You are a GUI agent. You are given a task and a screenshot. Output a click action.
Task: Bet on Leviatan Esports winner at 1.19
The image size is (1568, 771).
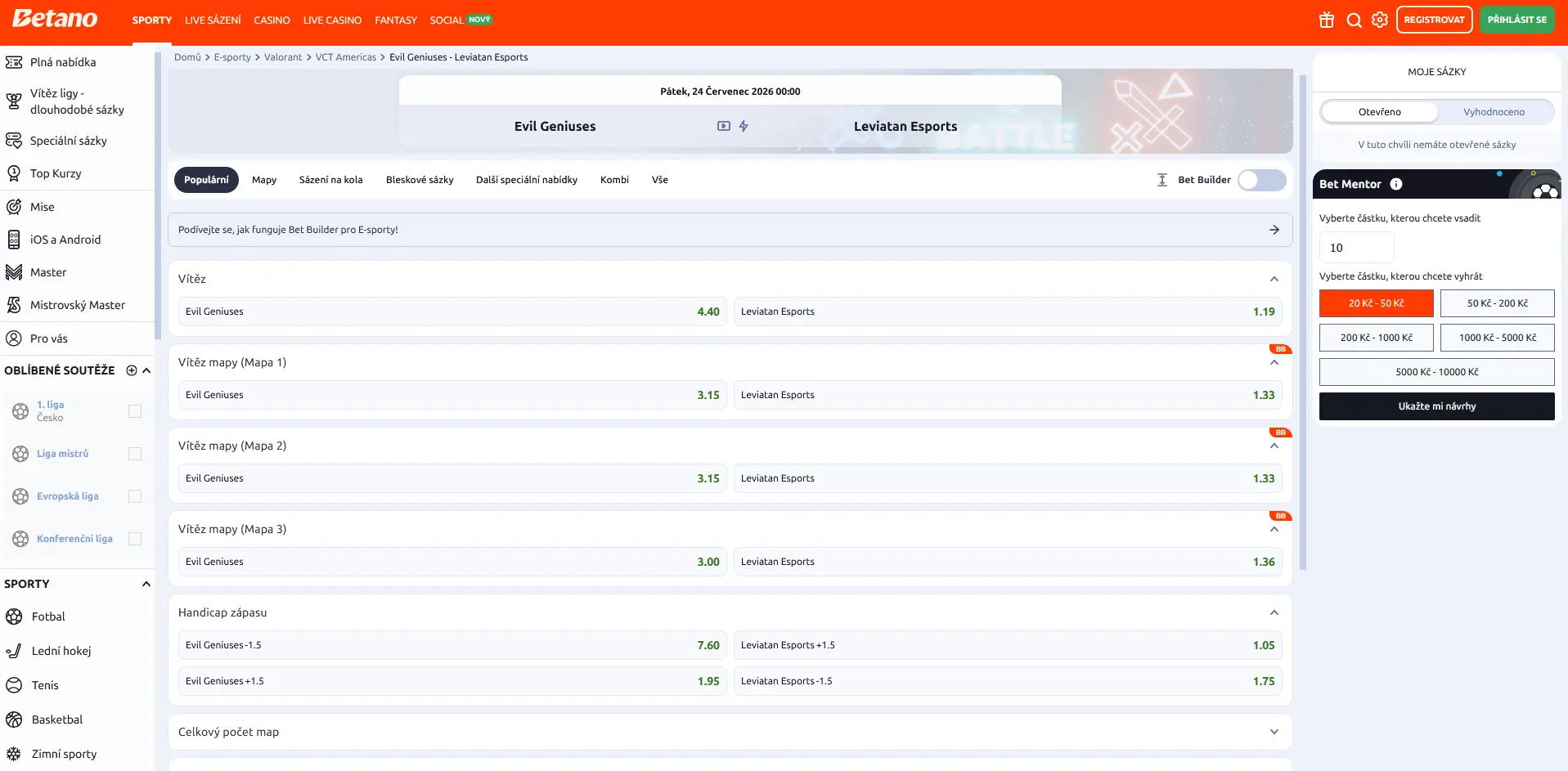pos(1008,312)
